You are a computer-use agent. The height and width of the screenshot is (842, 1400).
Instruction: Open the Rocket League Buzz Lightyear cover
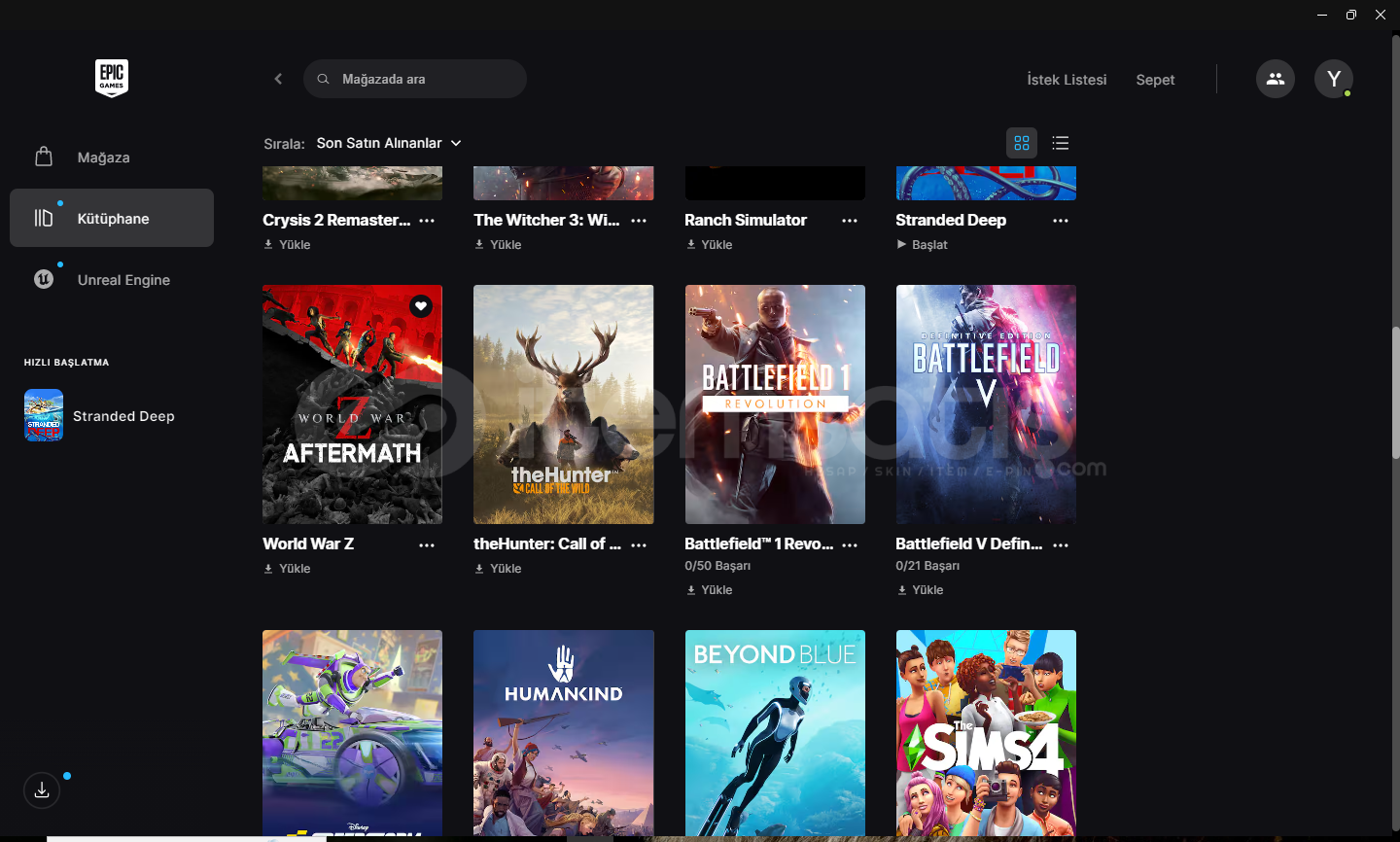[x=352, y=733]
